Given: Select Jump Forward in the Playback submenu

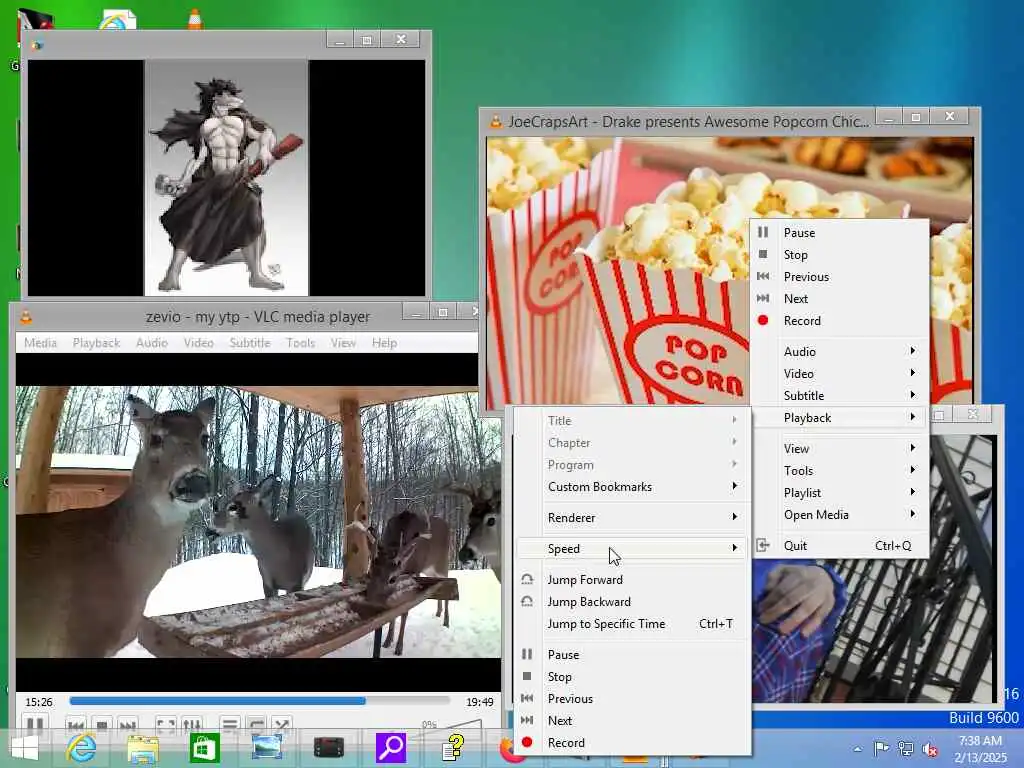Looking at the screenshot, I should [x=632, y=579].
